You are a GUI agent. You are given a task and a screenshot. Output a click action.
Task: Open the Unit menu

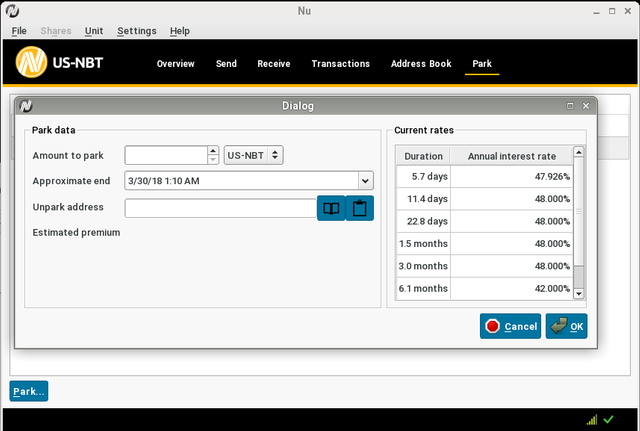(x=94, y=31)
